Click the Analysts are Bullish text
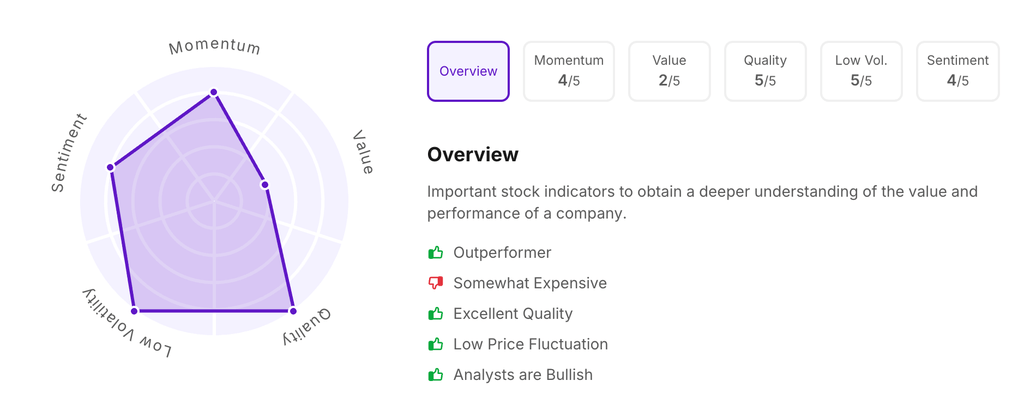This screenshot has height=400, width=1024. (x=522, y=375)
